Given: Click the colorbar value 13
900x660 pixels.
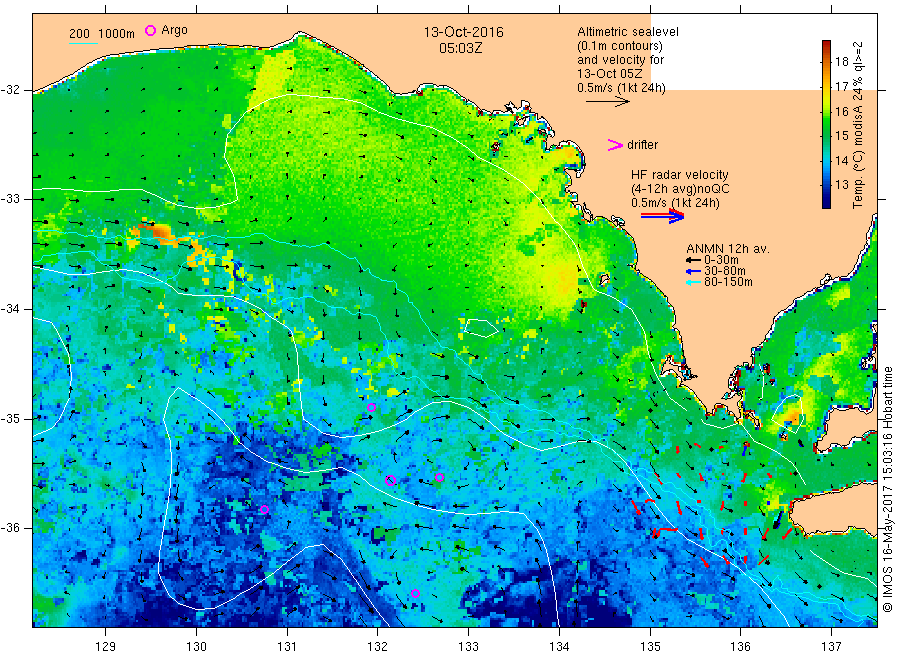Looking at the screenshot, I should (x=841, y=185).
